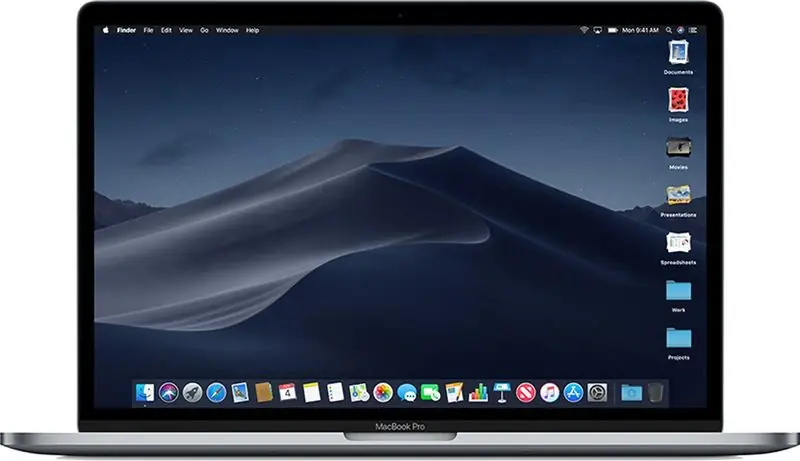Open Safari compass icon in Dock
Image resolution: width=800 pixels, height=461 pixels.
(x=216, y=393)
